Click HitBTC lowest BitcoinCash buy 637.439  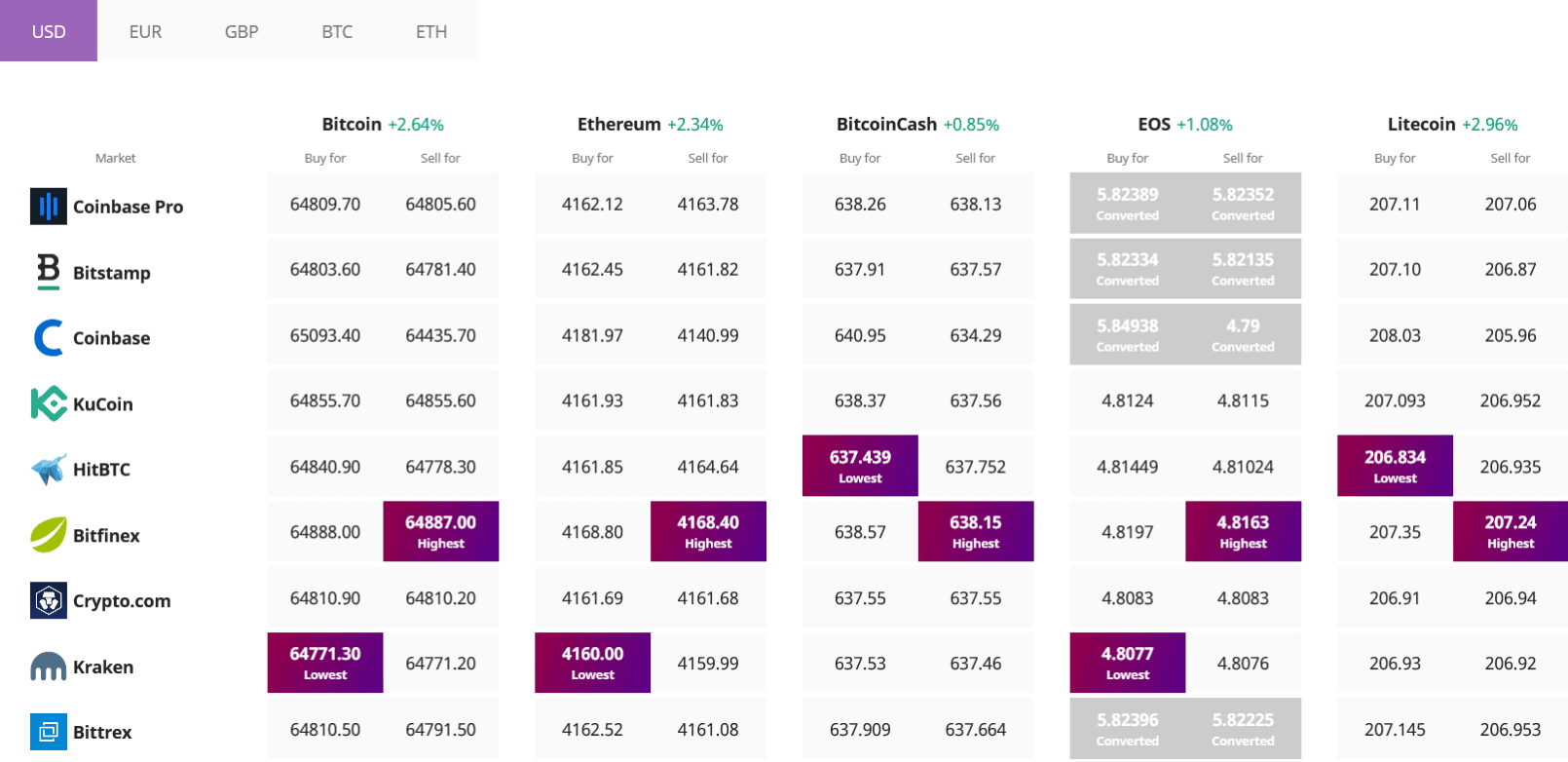860,466
